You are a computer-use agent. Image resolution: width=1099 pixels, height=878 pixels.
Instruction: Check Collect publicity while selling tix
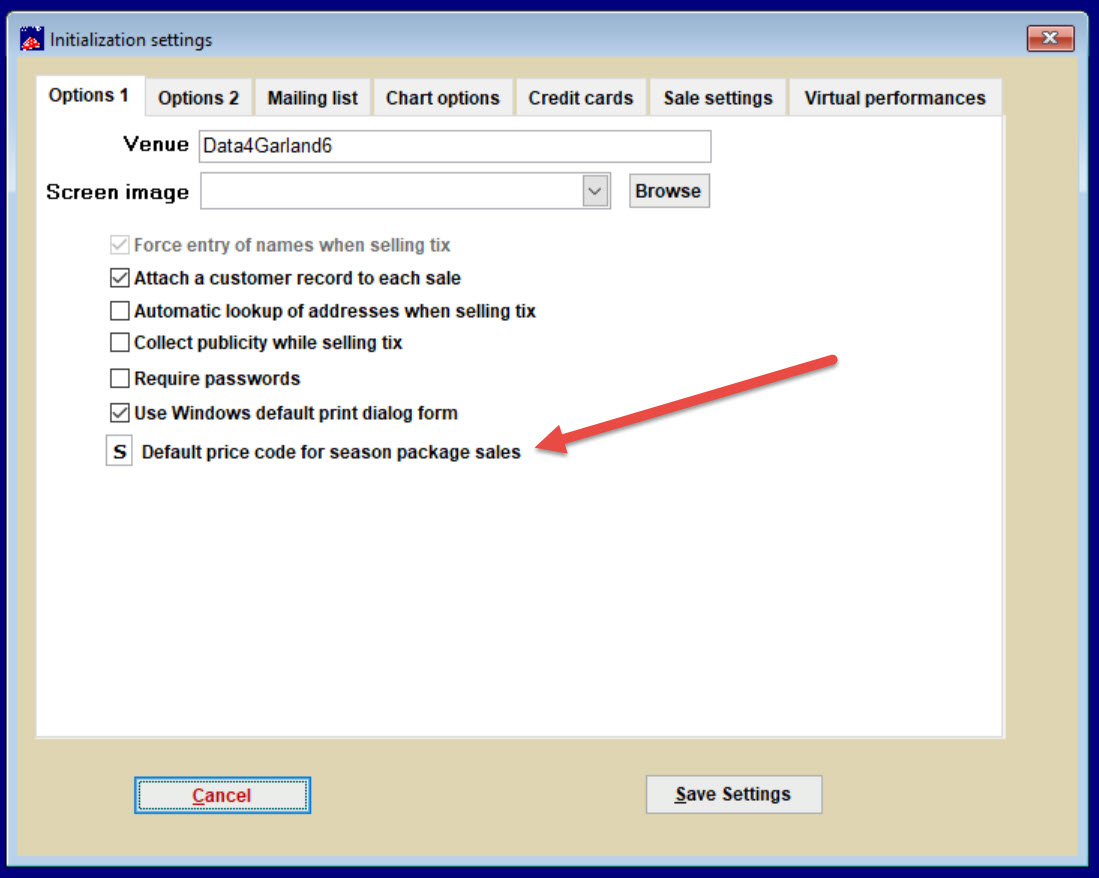coord(120,342)
